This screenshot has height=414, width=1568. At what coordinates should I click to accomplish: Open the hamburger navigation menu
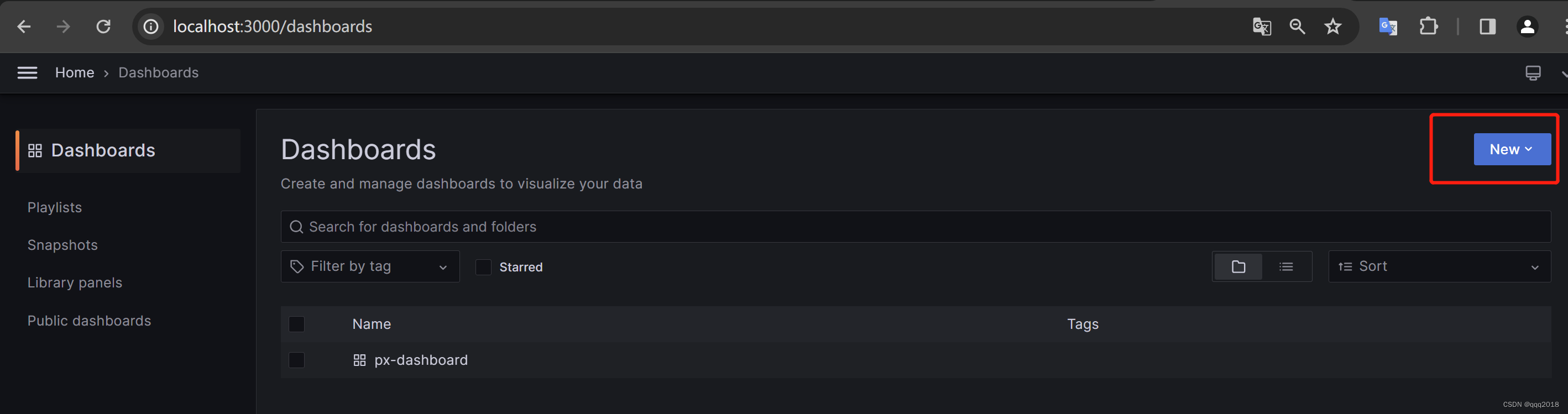click(x=28, y=73)
